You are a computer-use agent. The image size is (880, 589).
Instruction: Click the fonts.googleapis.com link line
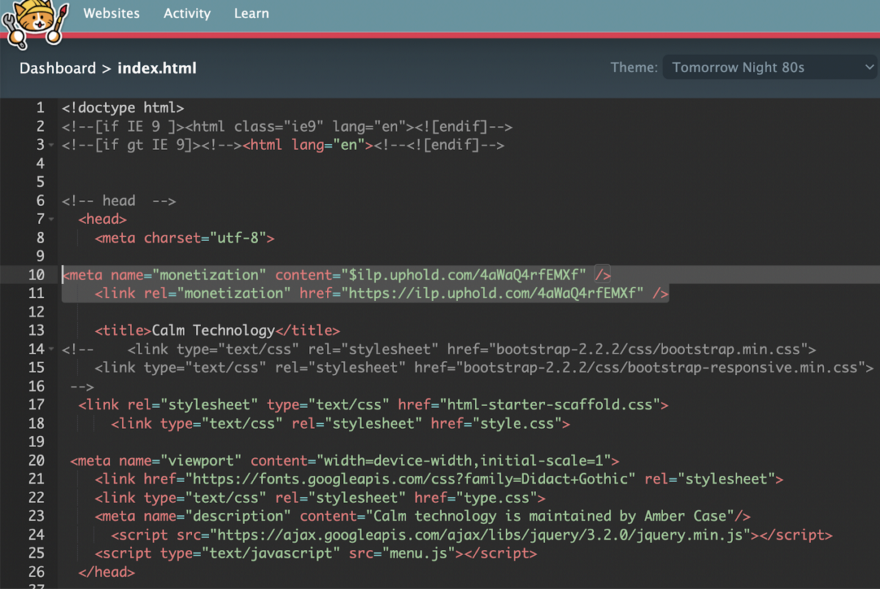tap(439, 479)
